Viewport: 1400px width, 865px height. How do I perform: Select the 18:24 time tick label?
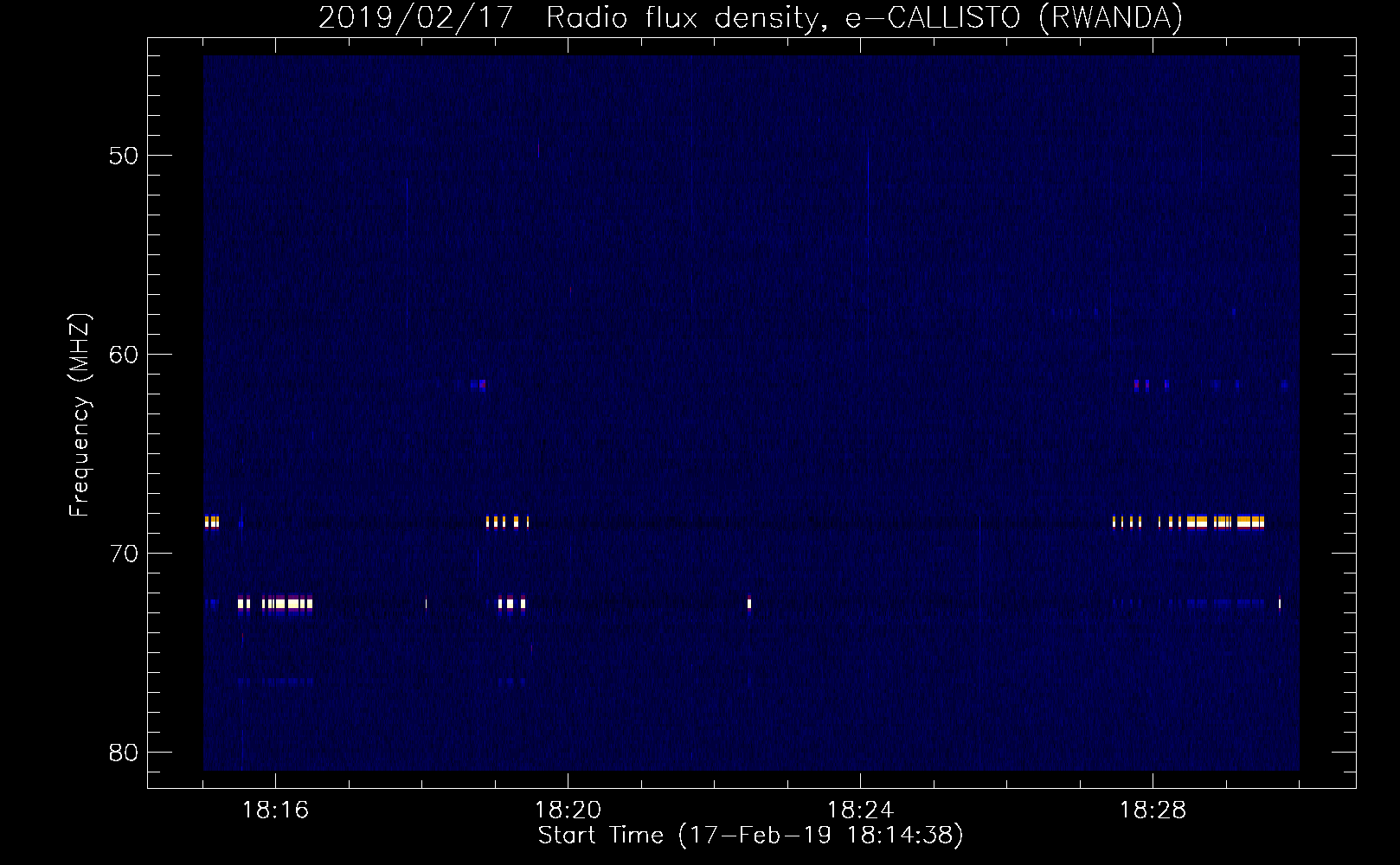click(x=860, y=811)
